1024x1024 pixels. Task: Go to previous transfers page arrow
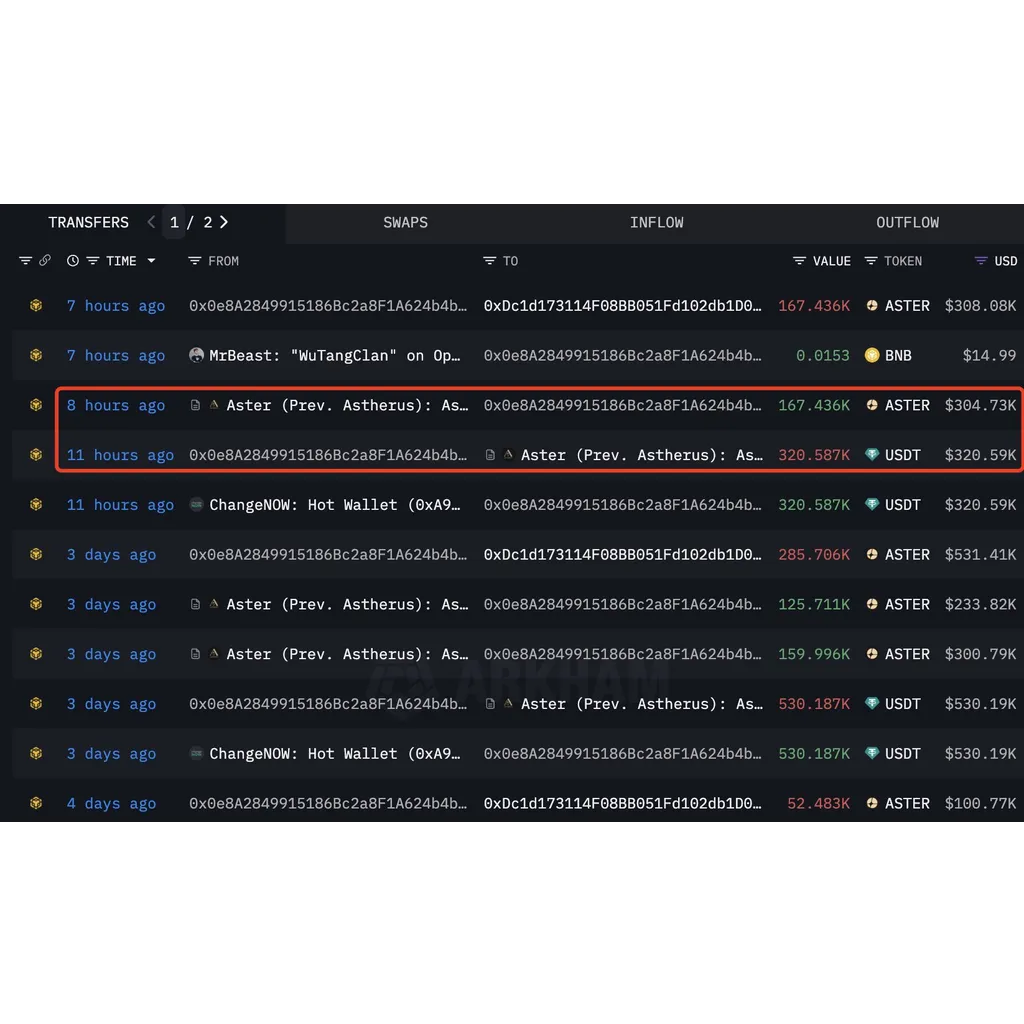click(x=152, y=222)
